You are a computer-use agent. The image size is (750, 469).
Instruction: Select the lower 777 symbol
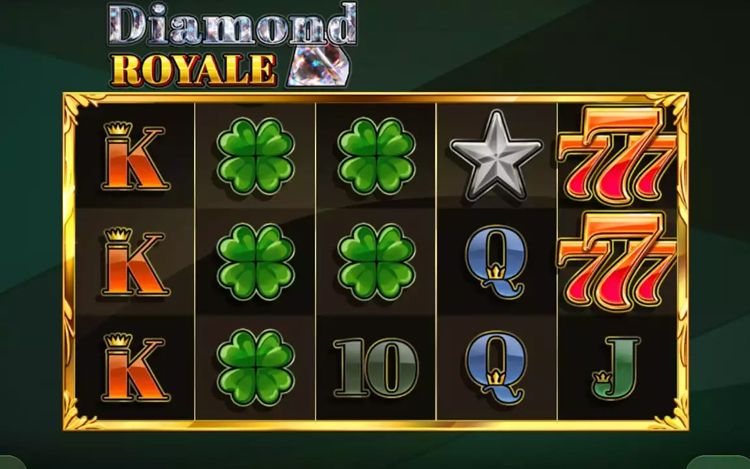pos(618,262)
